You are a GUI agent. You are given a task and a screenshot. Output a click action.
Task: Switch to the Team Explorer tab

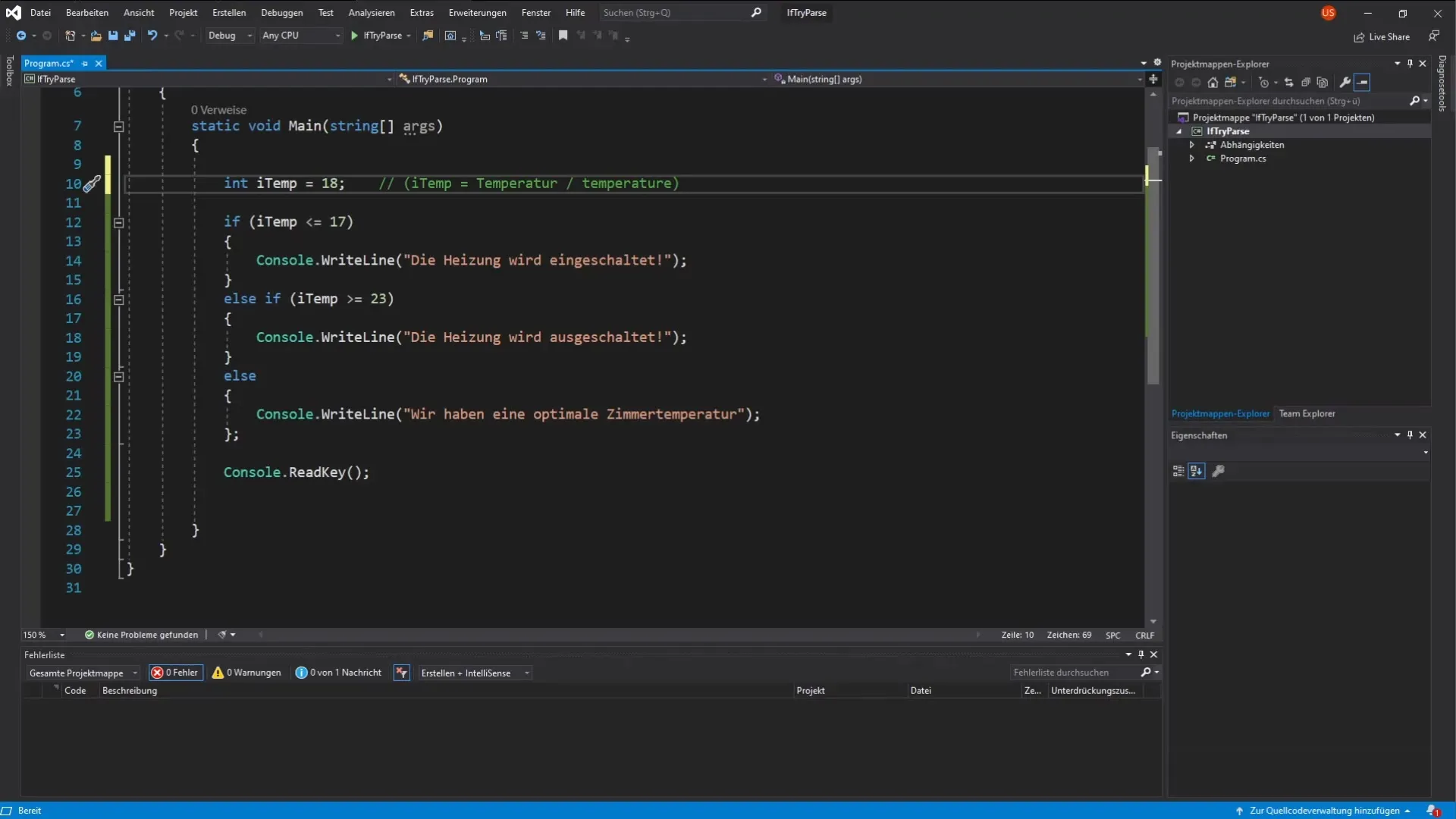[1307, 414]
